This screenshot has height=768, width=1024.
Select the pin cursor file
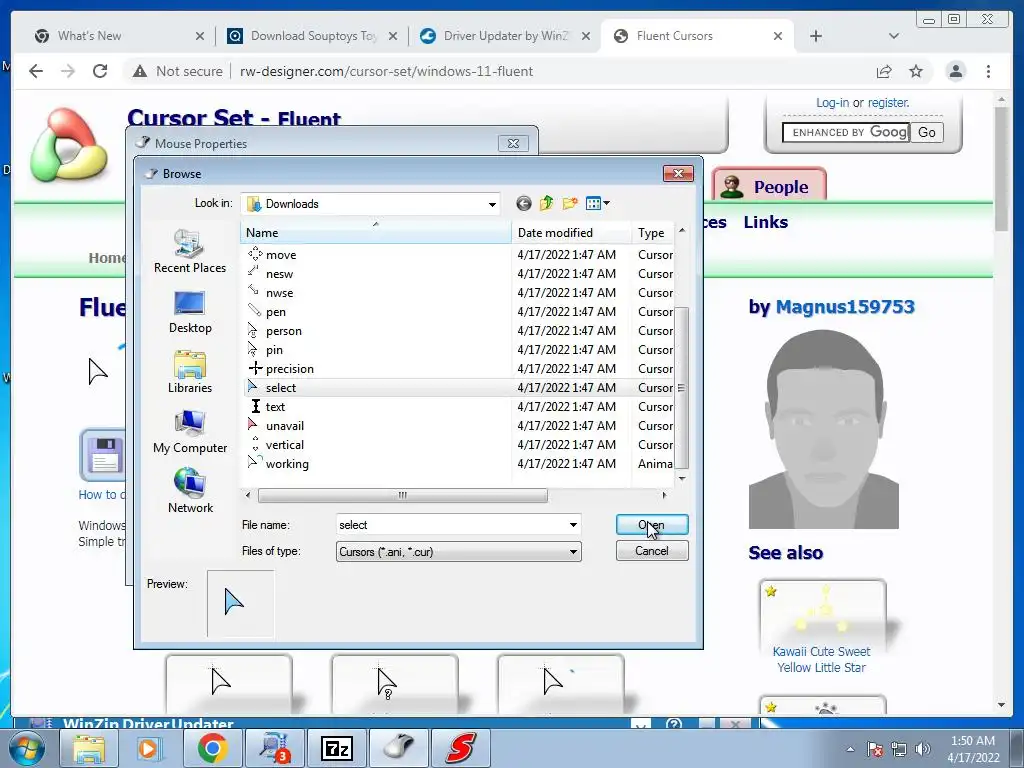click(x=274, y=349)
